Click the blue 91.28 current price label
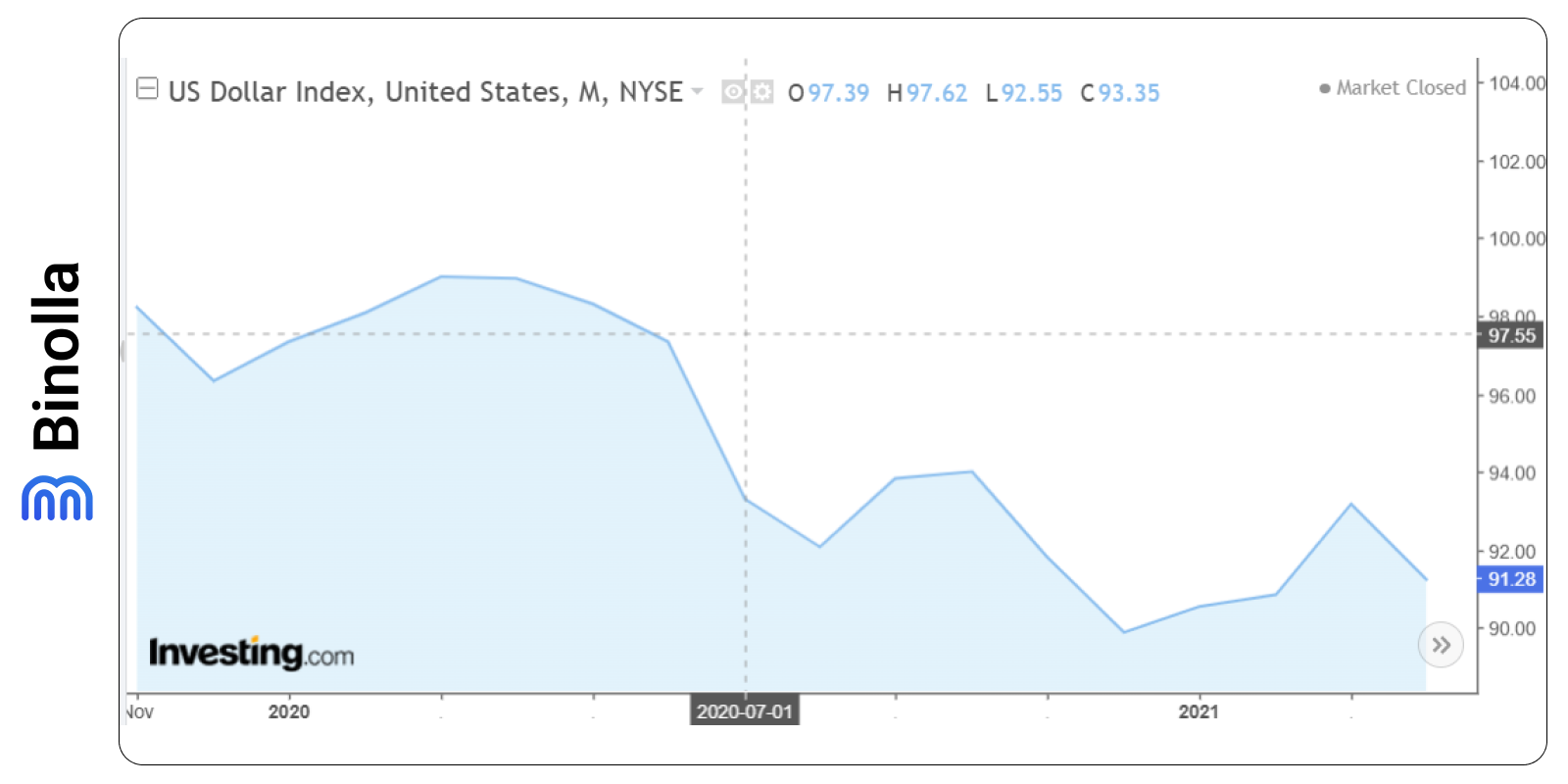 point(1510,579)
